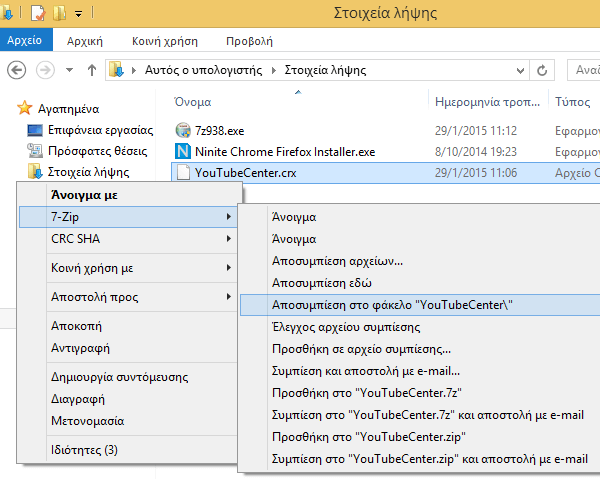The height and width of the screenshot is (479, 600).
Task: Click the Back navigation arrow
Action: coord(16,70)
